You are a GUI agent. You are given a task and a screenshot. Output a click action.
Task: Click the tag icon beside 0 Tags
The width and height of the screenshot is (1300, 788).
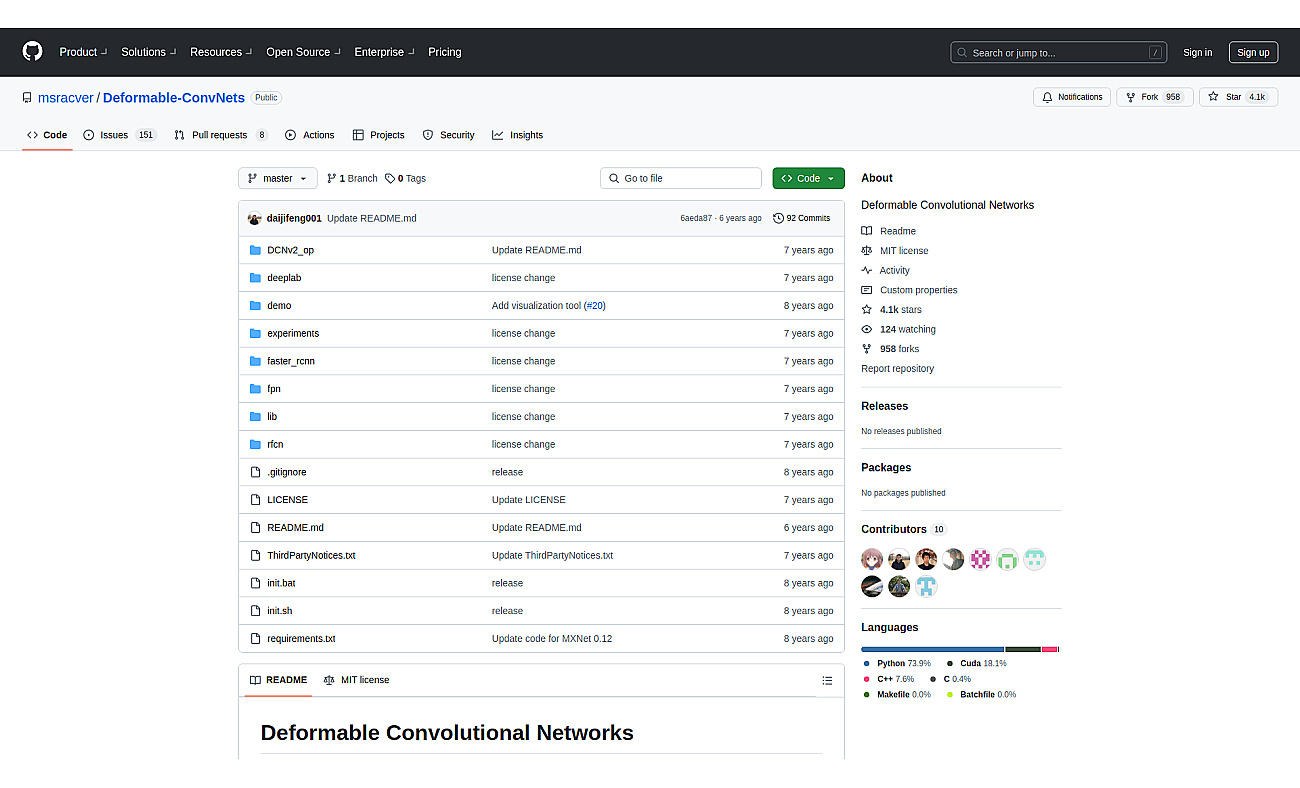pyautogui.click(x=390, y=178)
